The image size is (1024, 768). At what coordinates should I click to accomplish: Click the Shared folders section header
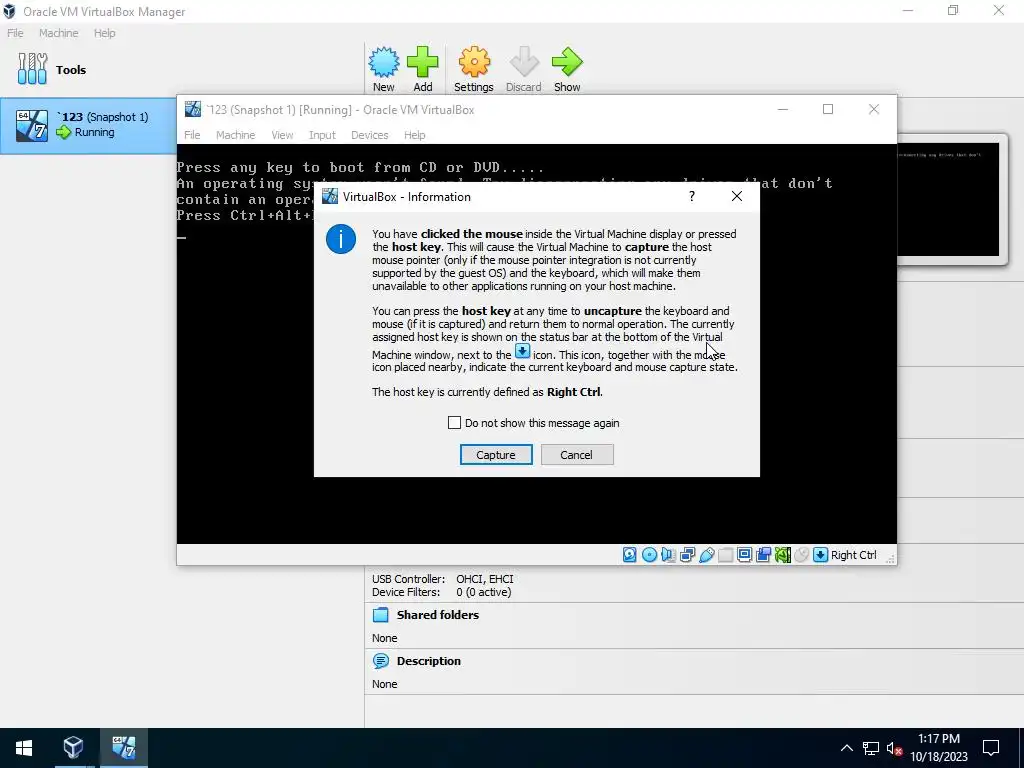(438, 615)
